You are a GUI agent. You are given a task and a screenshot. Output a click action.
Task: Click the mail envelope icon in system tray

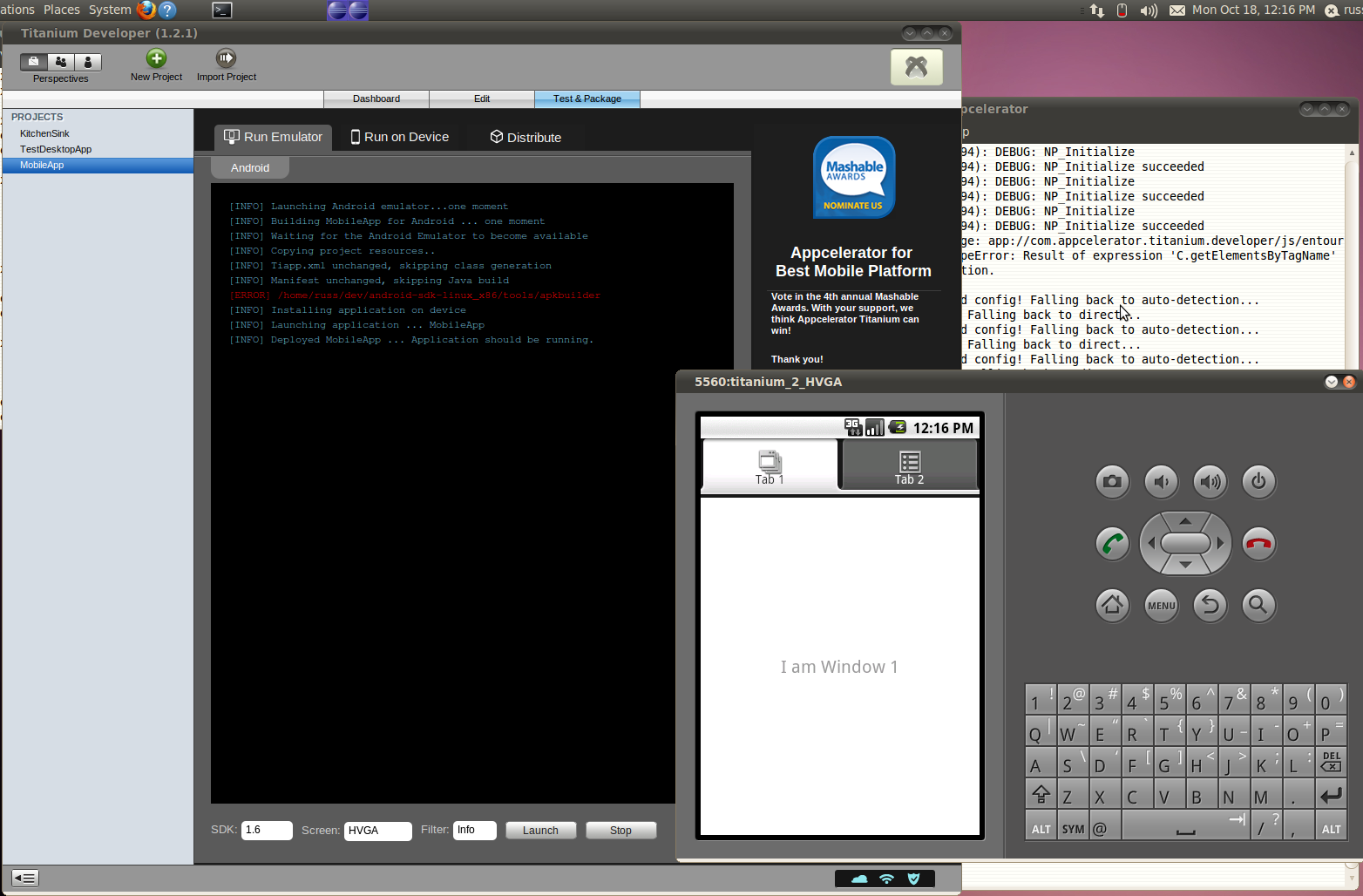point(1177,10)
